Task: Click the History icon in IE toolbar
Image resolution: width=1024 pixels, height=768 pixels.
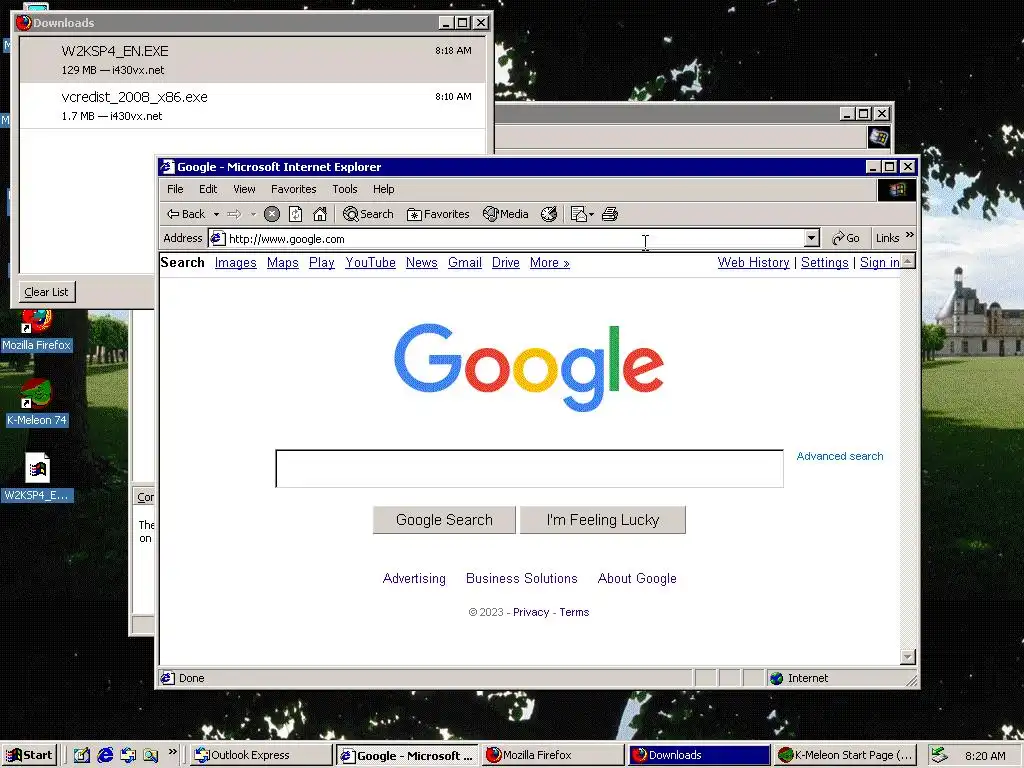Action: pos(549,214)
